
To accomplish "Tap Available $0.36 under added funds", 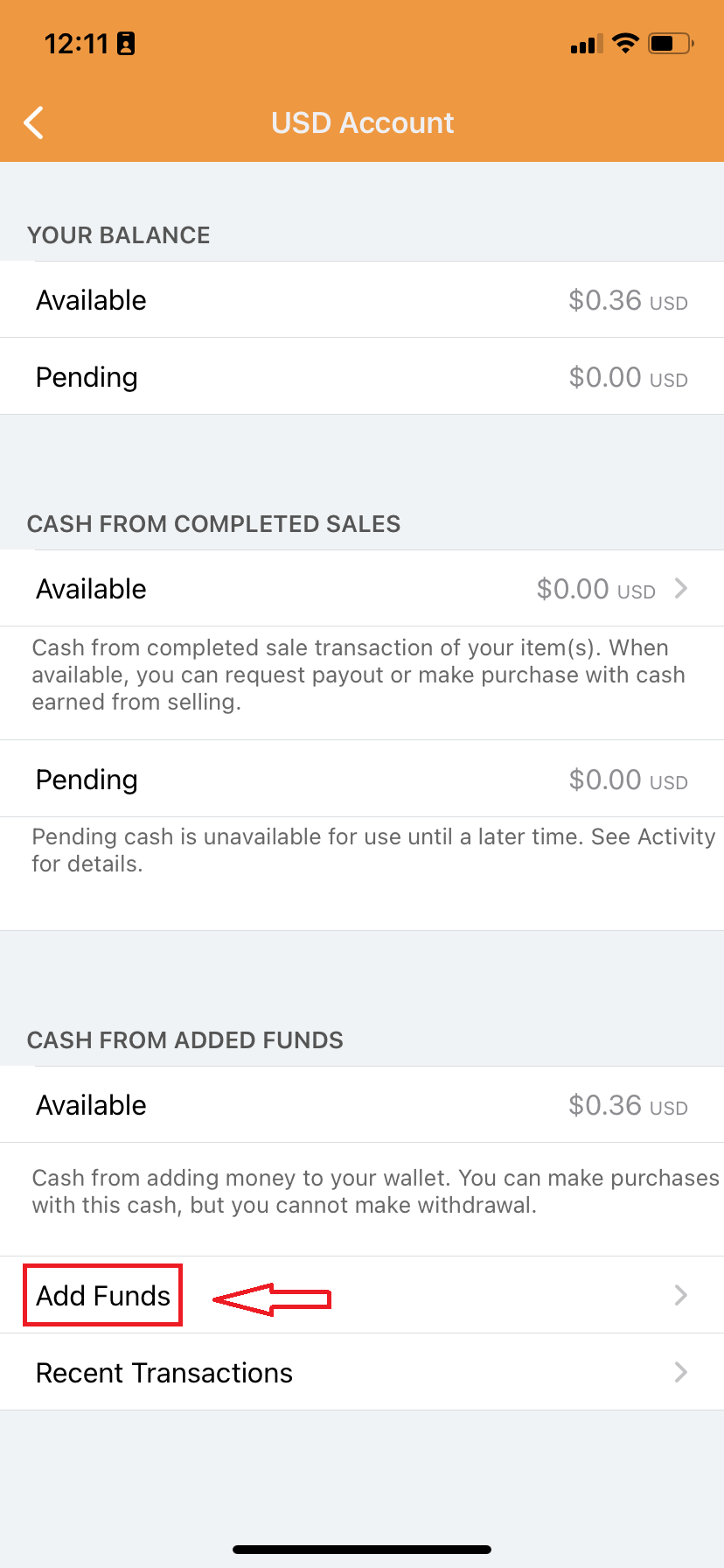I will pos(362,1105).
